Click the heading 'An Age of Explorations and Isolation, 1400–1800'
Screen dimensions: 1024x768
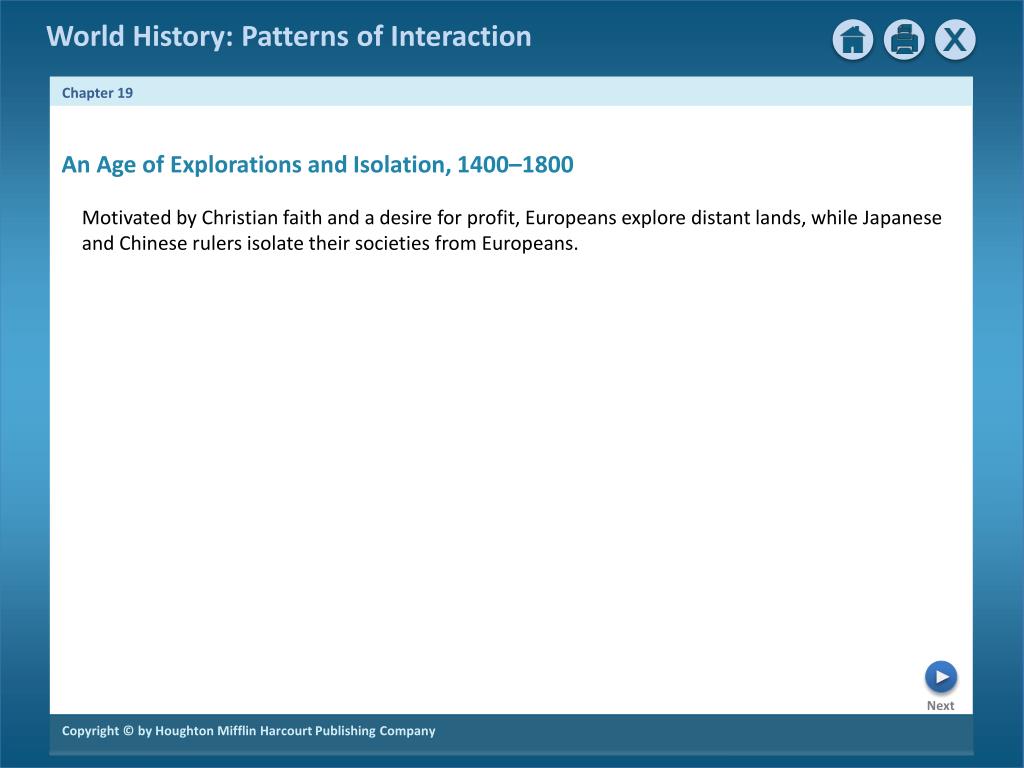tap(317, 165)
